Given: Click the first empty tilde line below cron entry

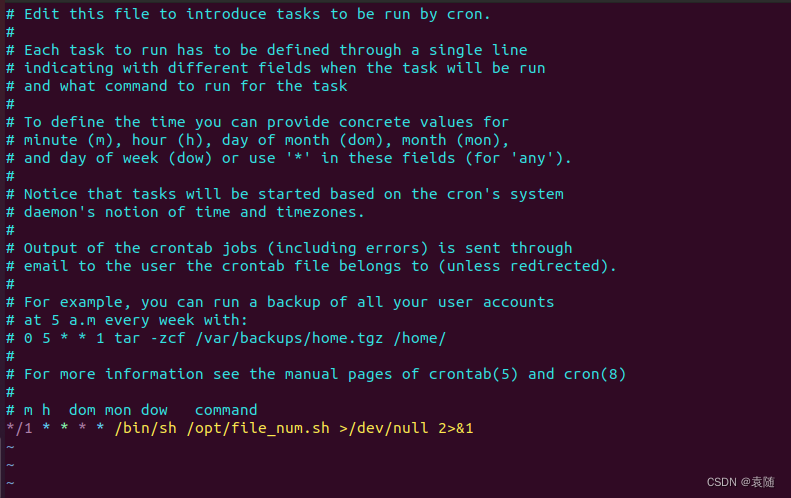Looking at the screenshot, I should (10, 447).
